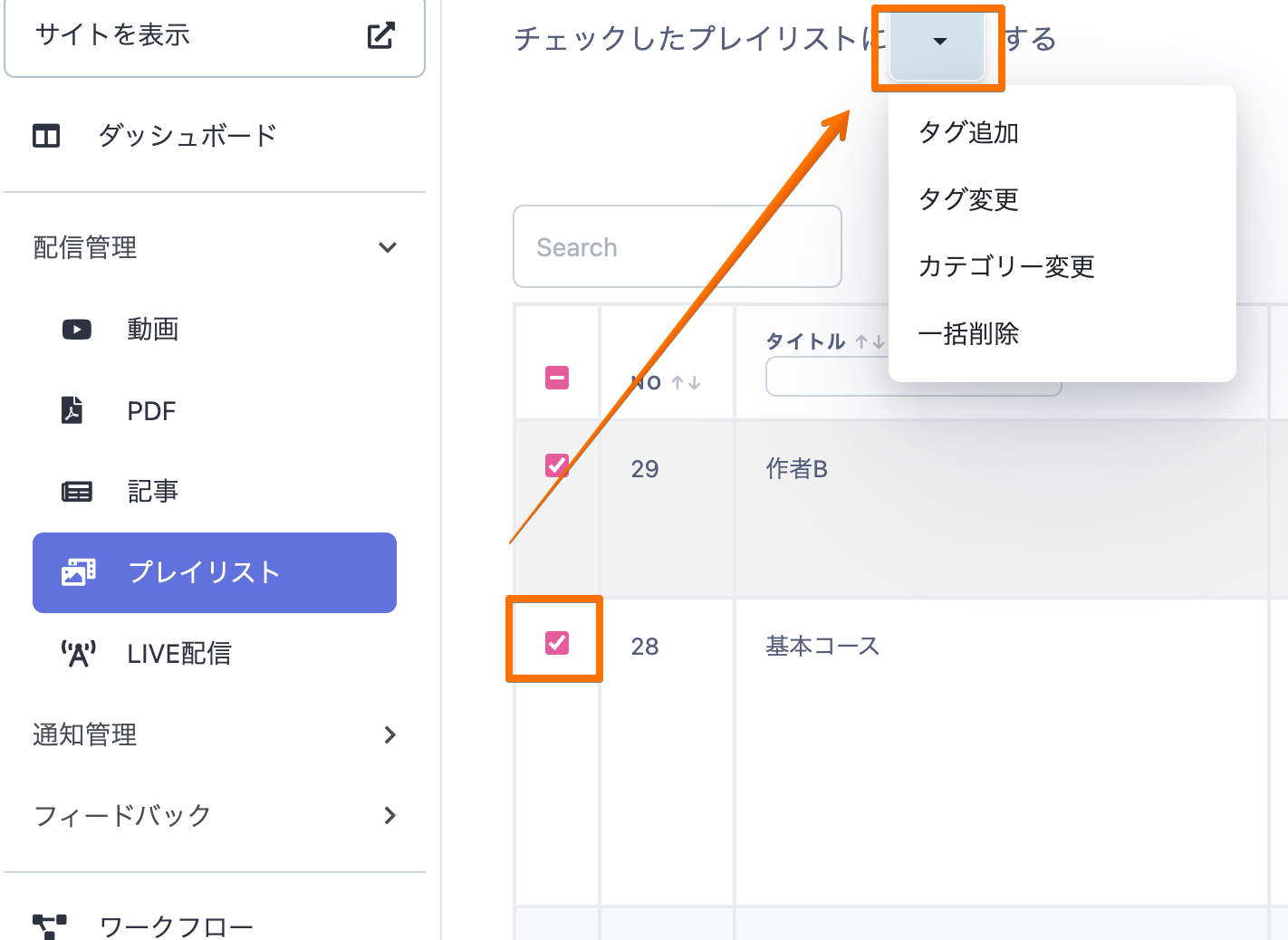This screenshot has width=1288, height=940.
Task: Uncheck the checkbox for row 29
Action: 557,465
